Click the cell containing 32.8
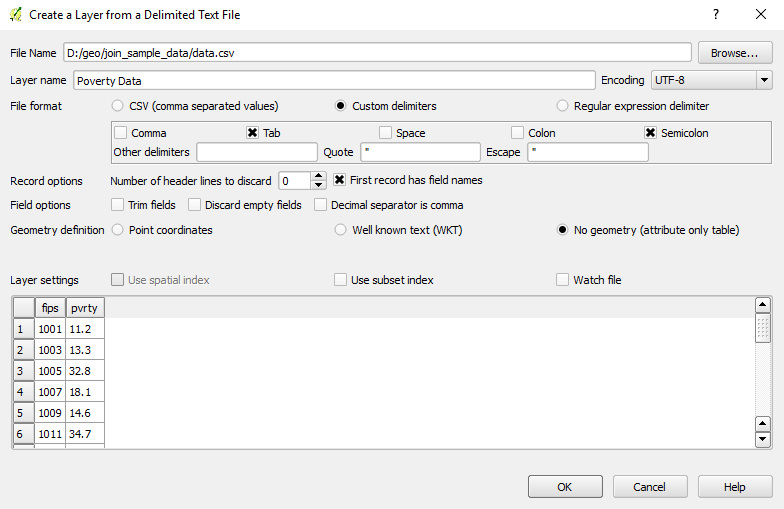784x509 pixels. click(x=84, y=371)
